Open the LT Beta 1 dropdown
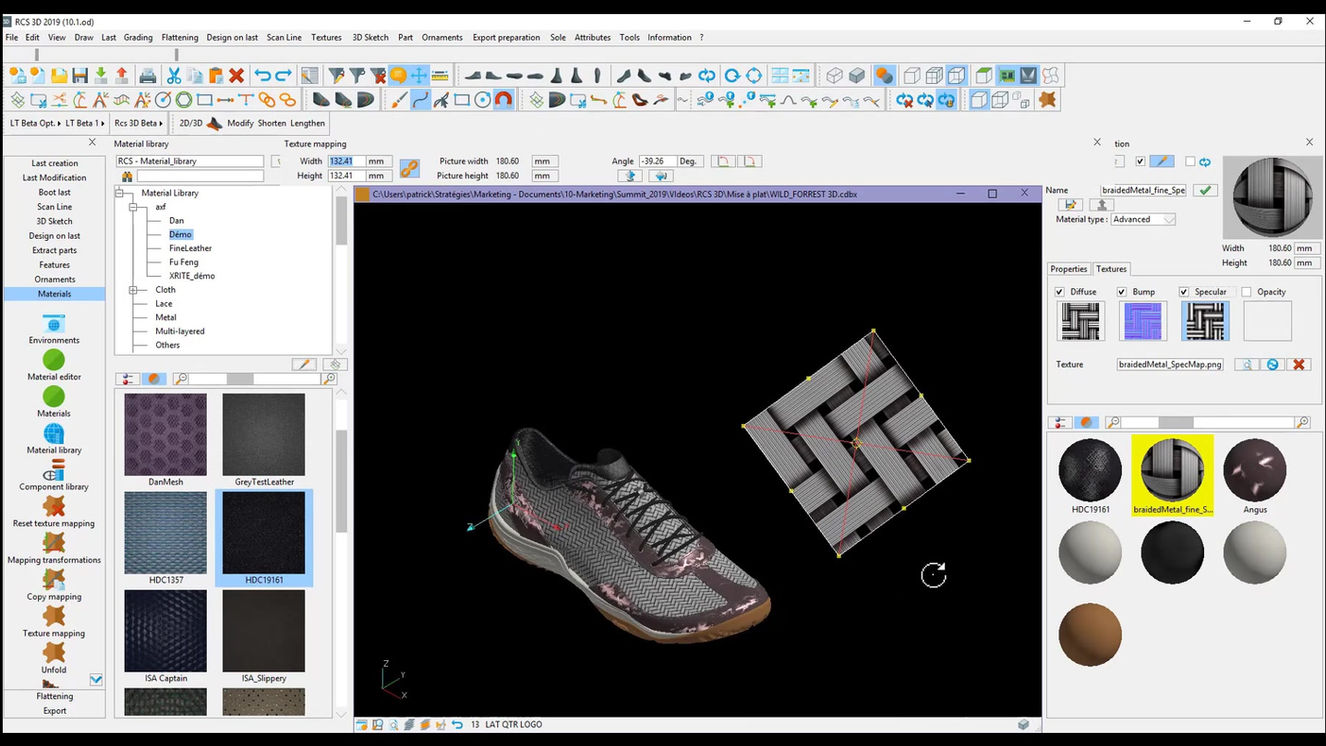Viewport: 1326px width, 746px height. point(85,123)
